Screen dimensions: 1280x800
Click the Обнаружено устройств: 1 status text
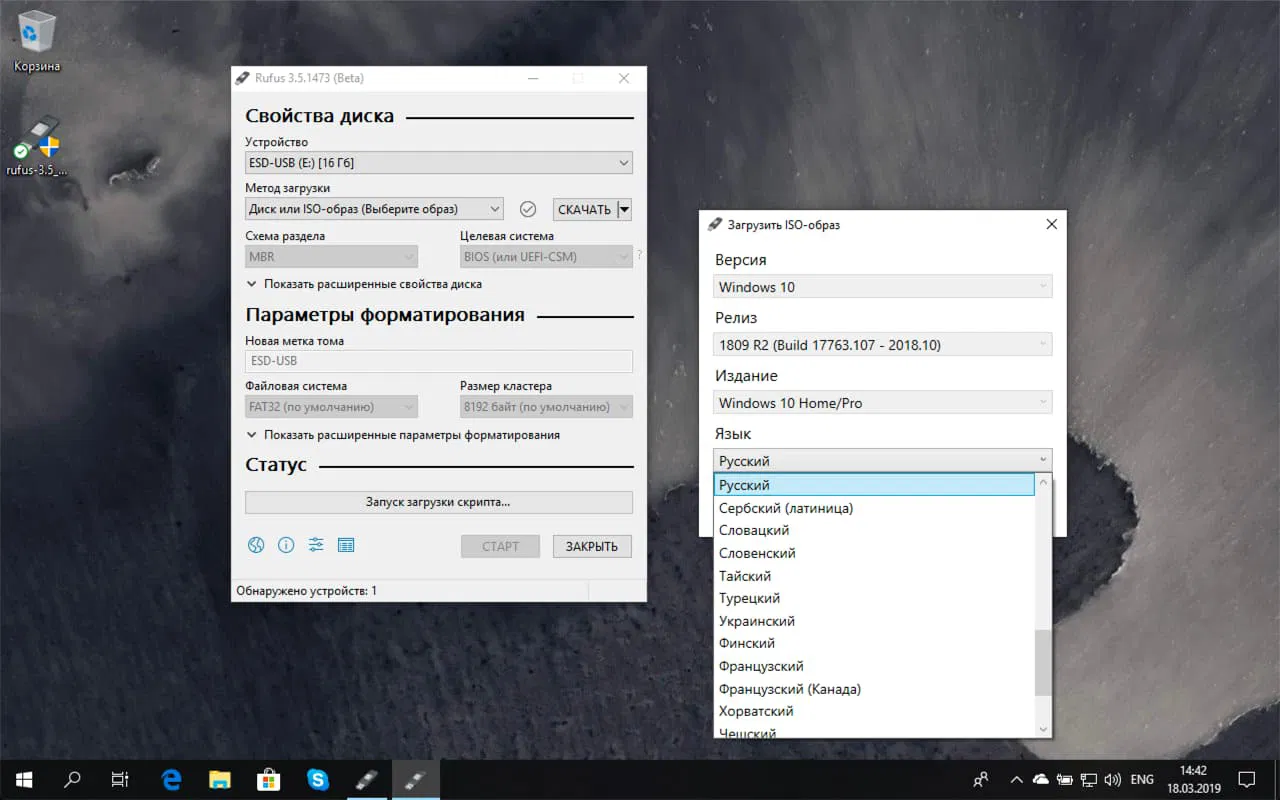306,591
